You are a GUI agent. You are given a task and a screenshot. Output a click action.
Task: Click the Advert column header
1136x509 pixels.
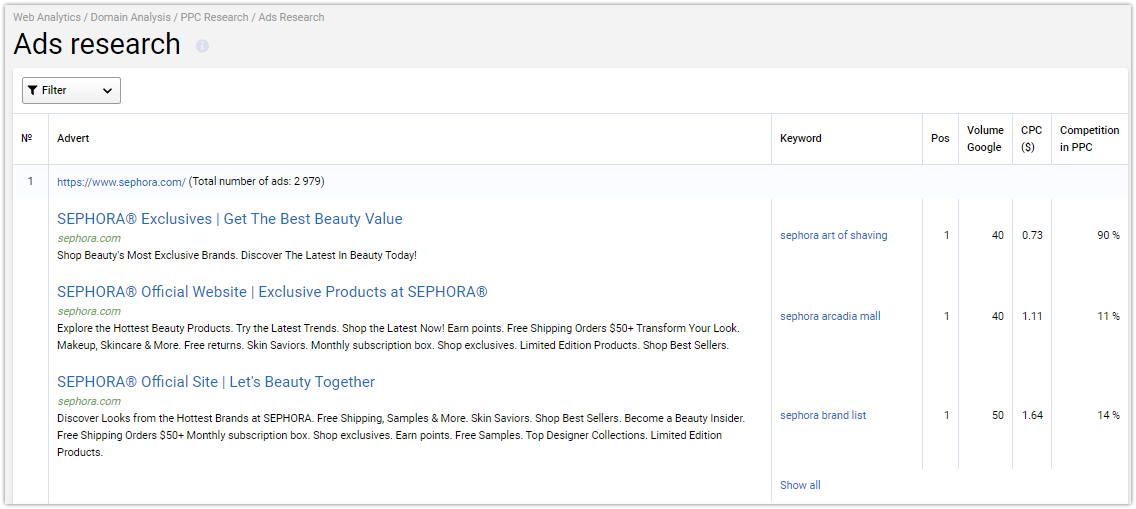pos(73,138)
